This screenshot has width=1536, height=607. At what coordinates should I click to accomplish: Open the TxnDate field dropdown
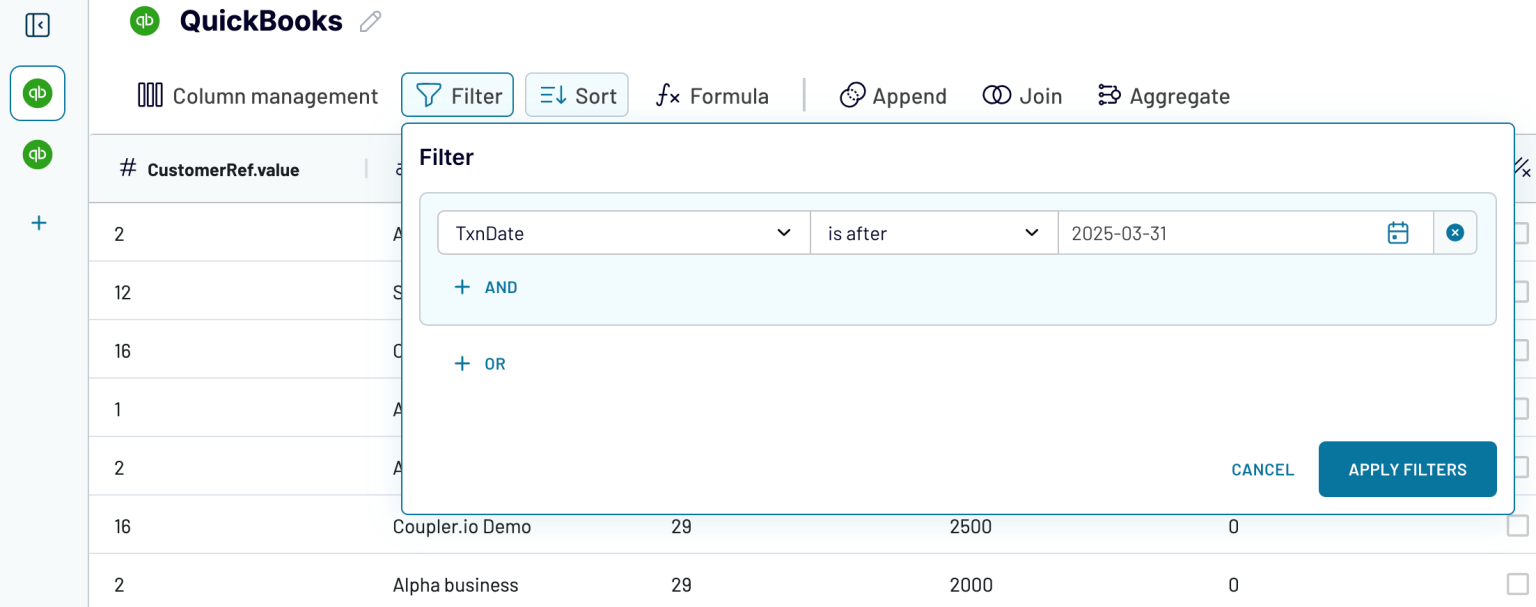[622, 232]
